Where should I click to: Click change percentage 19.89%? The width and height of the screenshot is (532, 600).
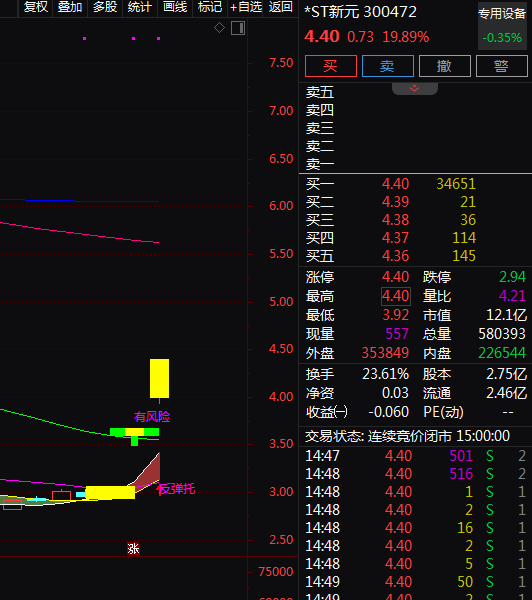tap(406, 37)
